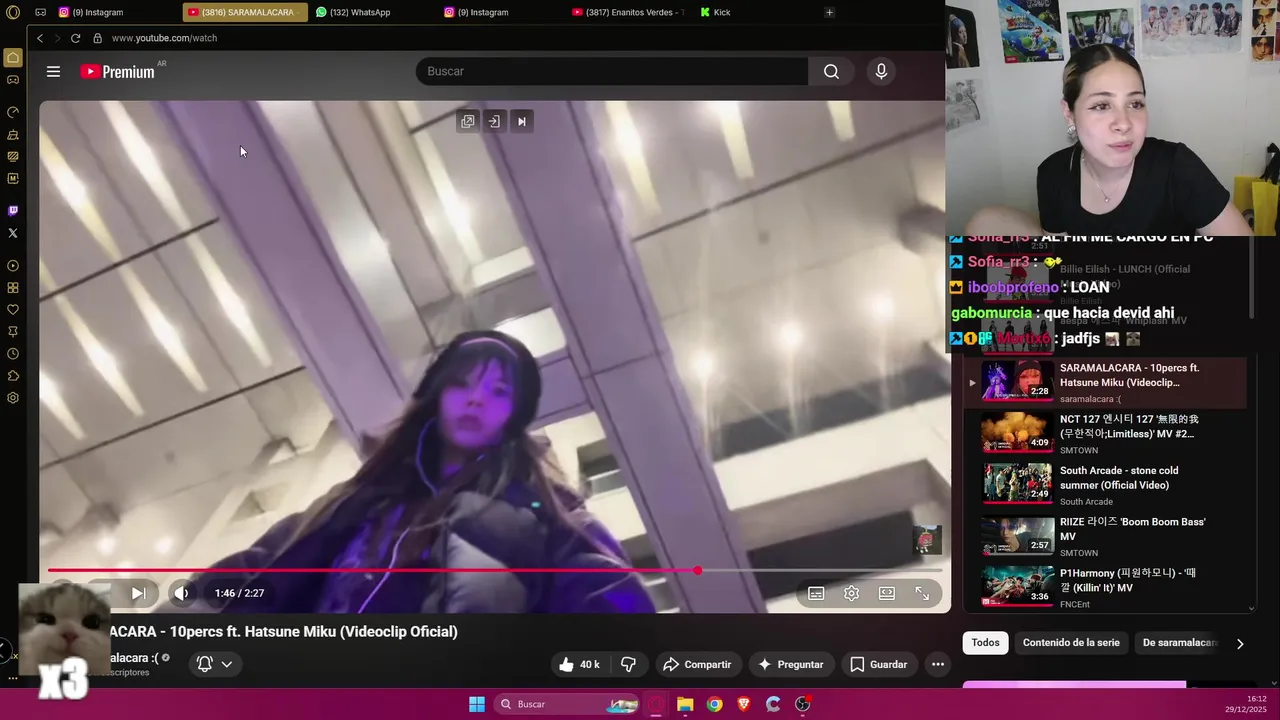Switch to the WhatsApp tab
Image resolution: width=1280 pixels, height=720 pixels.
[352, 12]
